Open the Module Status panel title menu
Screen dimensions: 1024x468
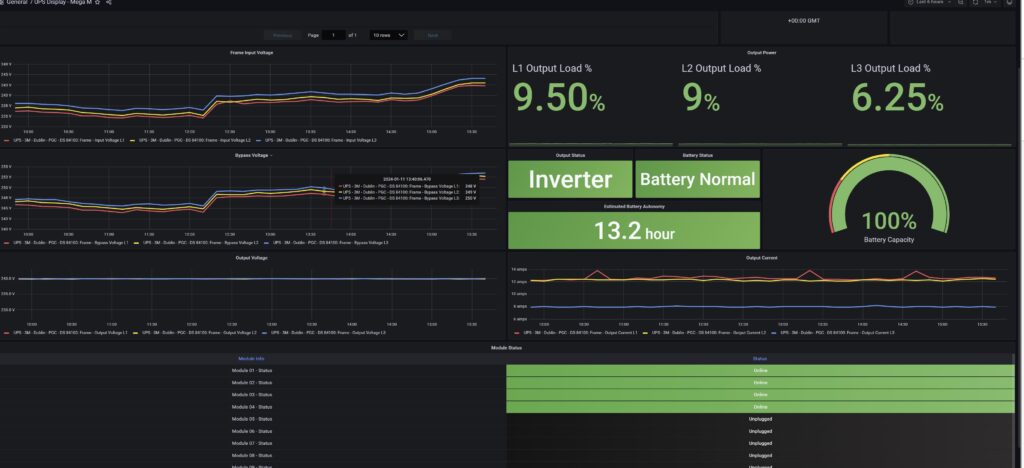pyautogui.click(x=506, y=348)
